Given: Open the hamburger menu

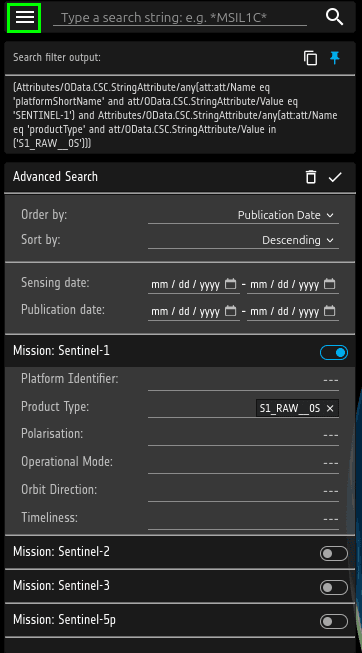Looking at the screenshot, I should coord(25,17).
